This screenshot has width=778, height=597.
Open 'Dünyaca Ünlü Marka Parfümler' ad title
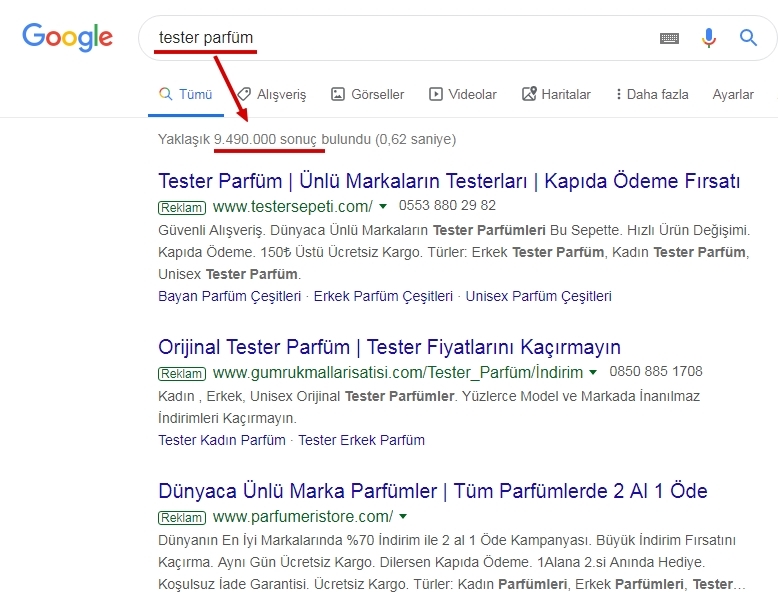click(x=433, y=491)
